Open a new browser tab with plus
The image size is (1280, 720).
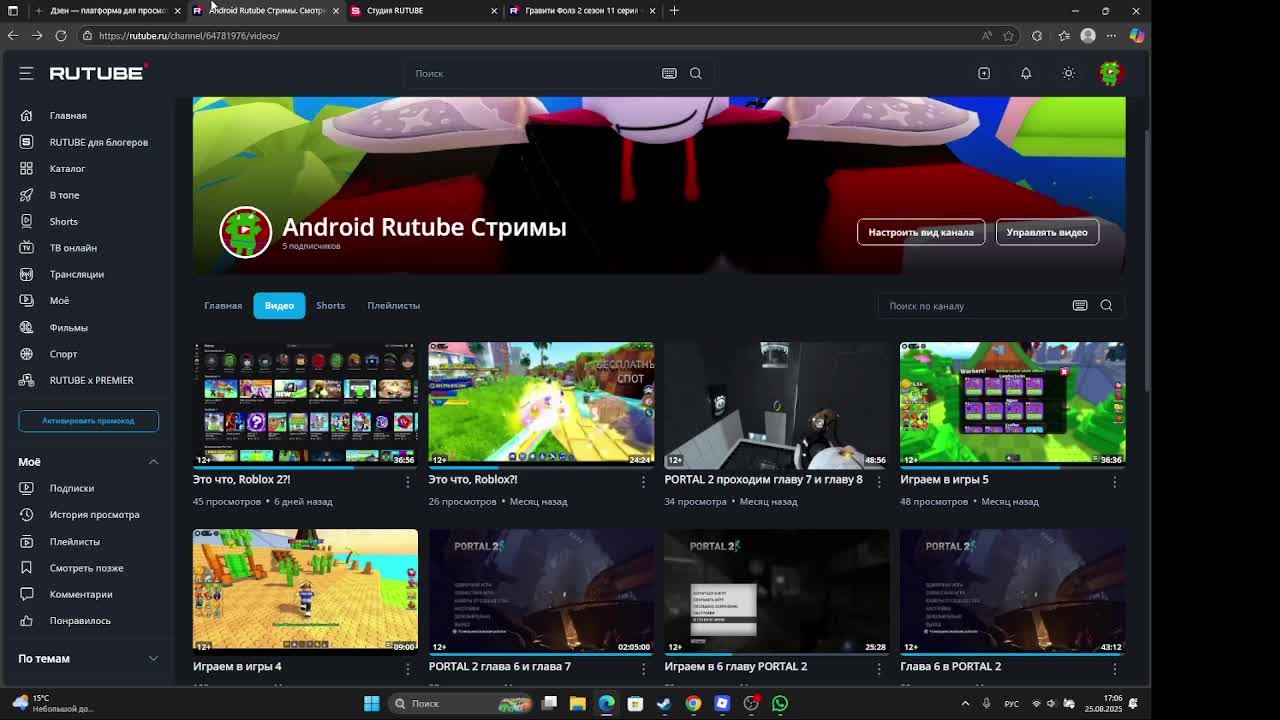click(674, 10)
